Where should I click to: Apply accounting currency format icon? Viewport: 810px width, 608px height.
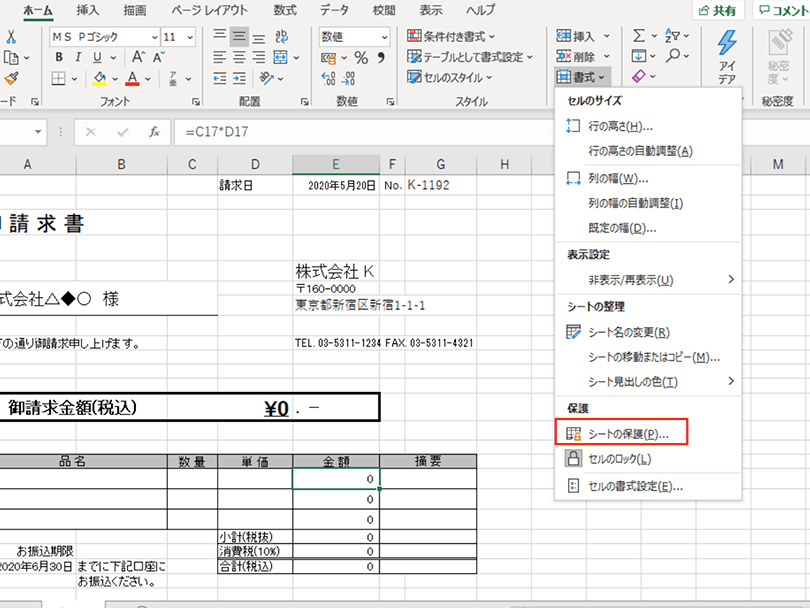click(329, 58)
